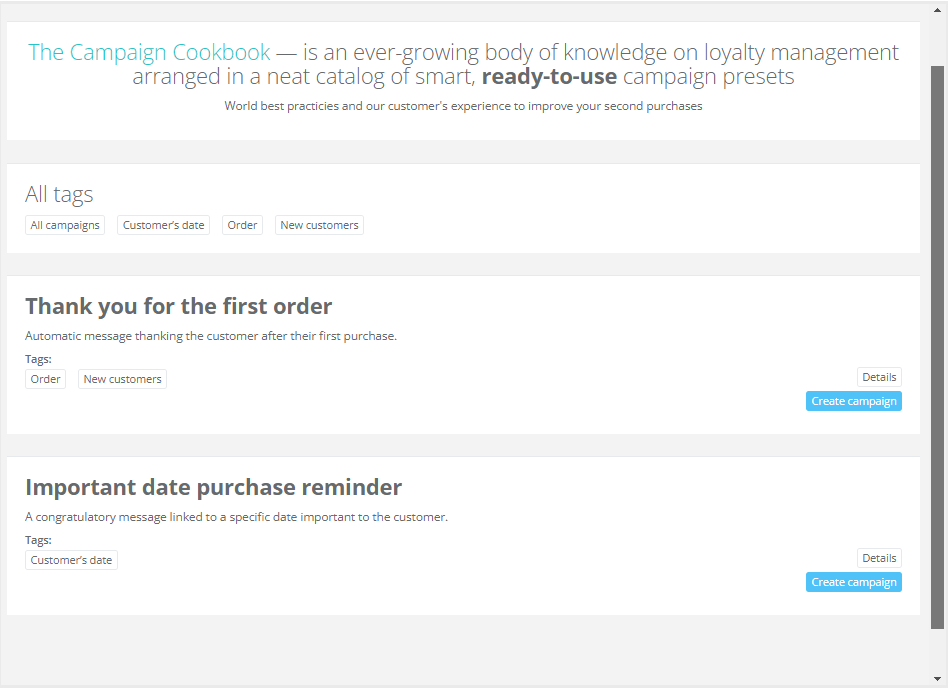
Task: Create campaign from Important date reminder preset
Action: (x=853, y=582)
